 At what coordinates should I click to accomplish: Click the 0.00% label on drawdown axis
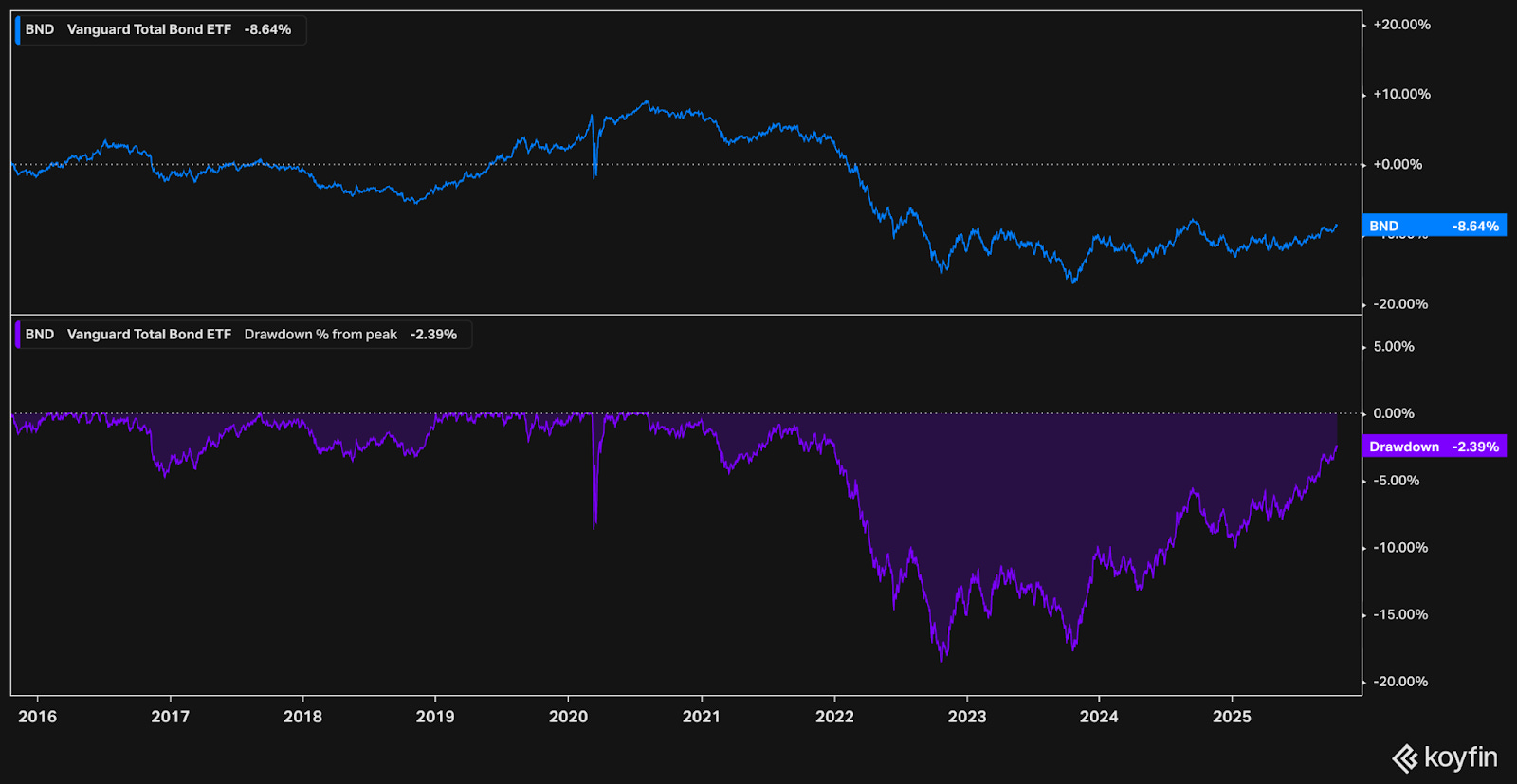pyautogui.click(x=1394, y=413)
